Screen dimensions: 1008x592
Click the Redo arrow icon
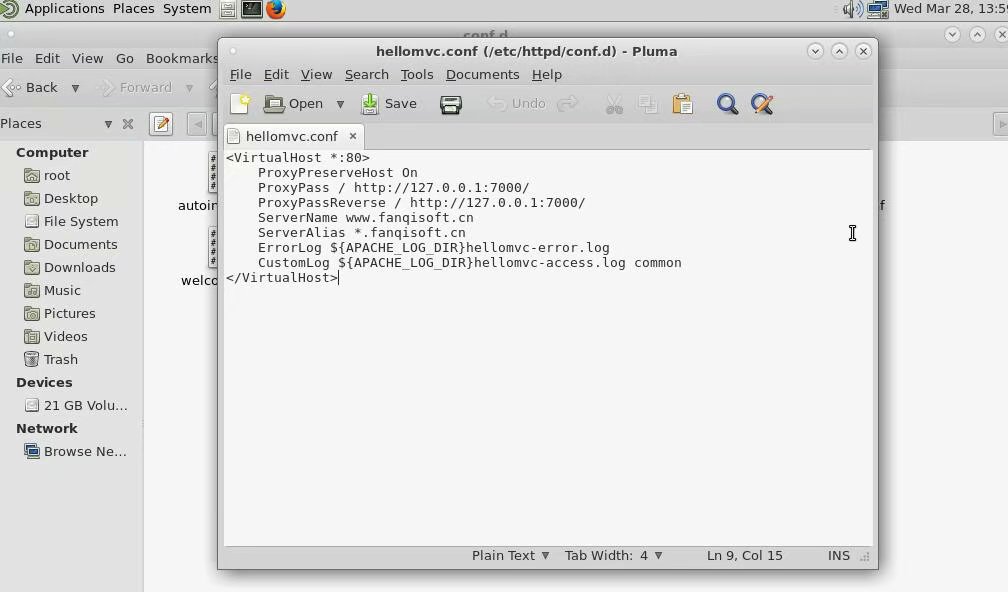[568, 103]
